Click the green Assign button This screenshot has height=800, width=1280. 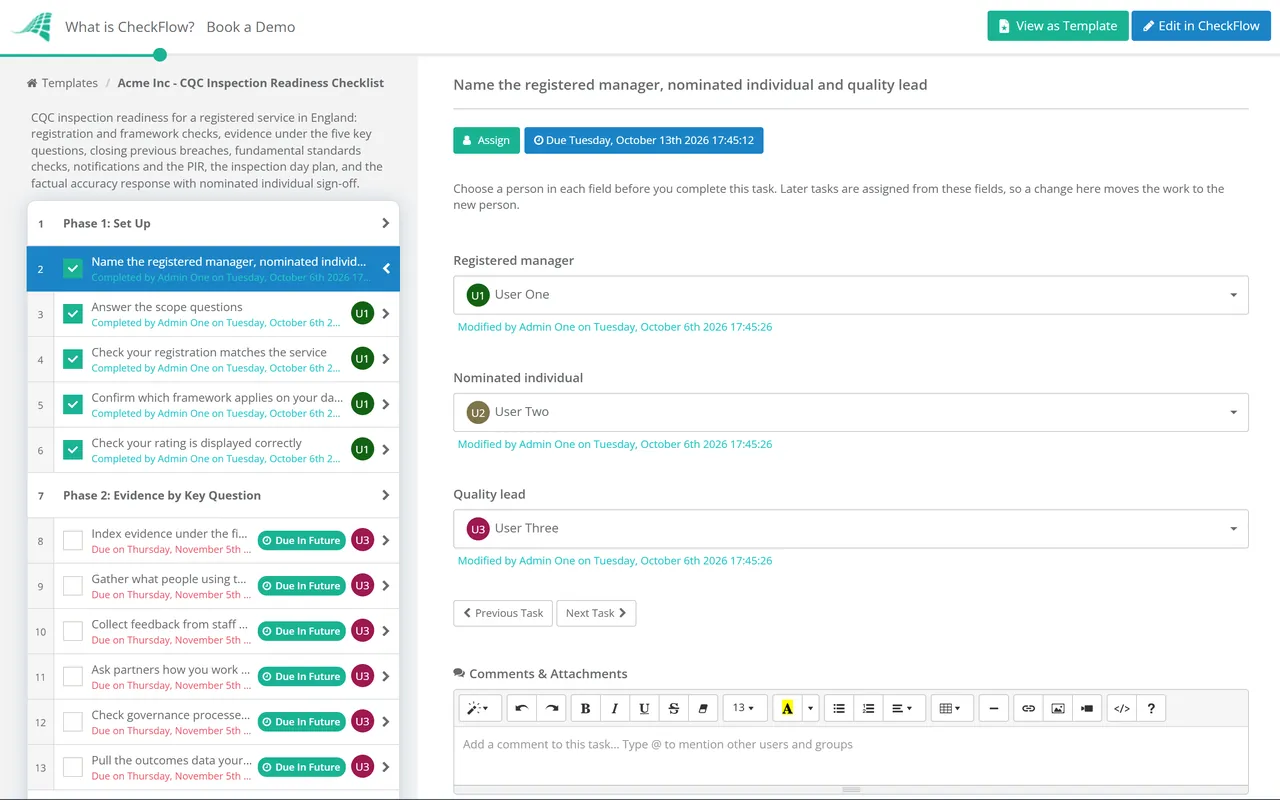487,140
